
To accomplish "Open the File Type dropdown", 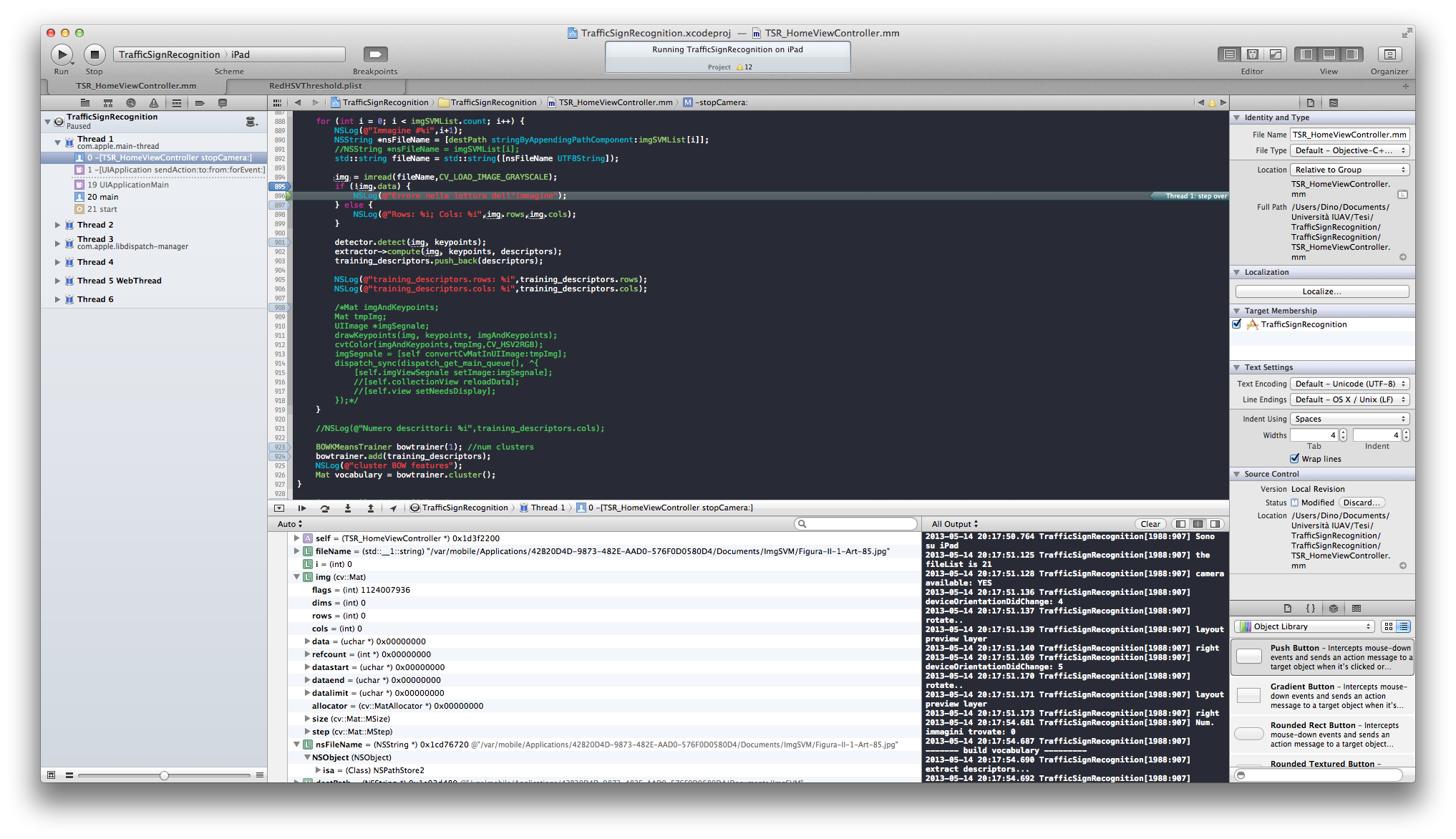I will (x=1350, y=150).
